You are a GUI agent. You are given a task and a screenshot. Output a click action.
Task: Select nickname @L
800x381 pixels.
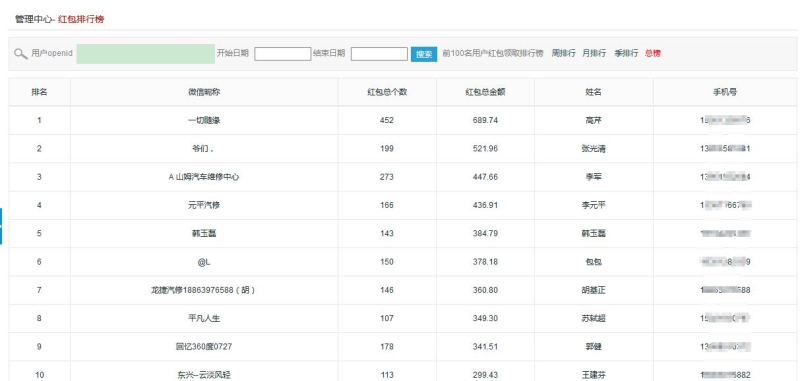(x=204, y=262)
